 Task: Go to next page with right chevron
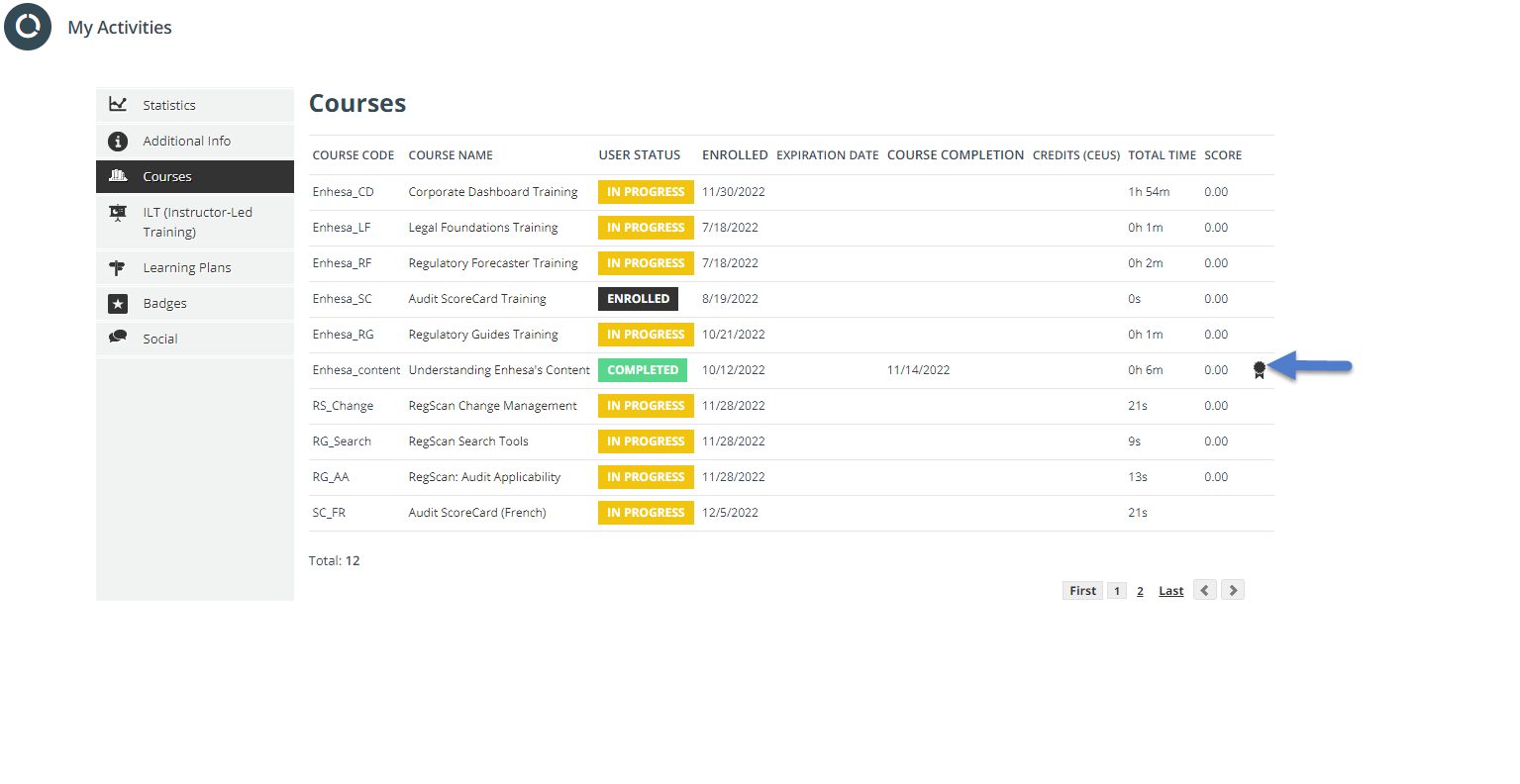pyautogui.click(x=1233, y=590)
